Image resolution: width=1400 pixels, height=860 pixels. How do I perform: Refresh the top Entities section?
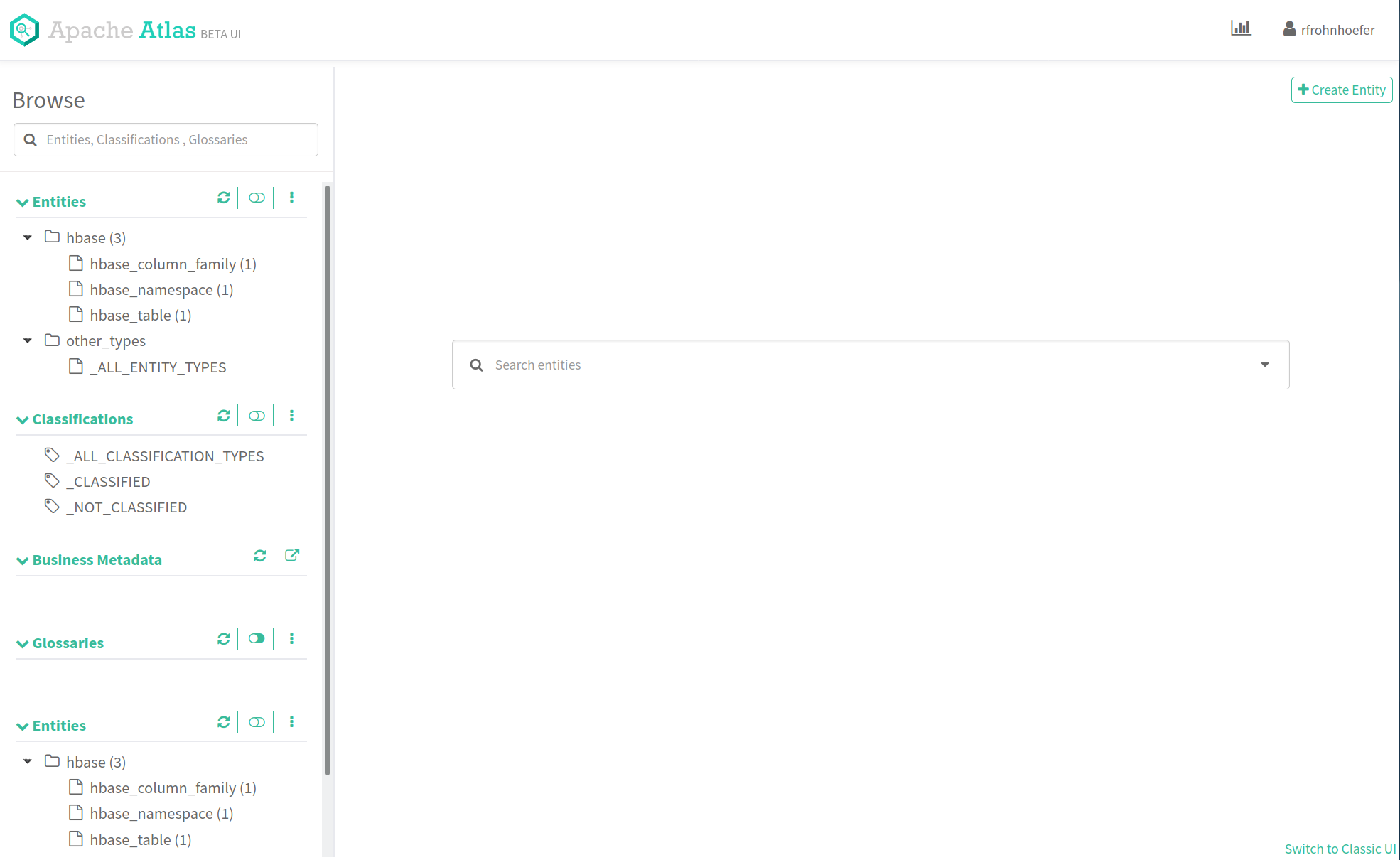pyautogui.click(x=223, y=198)
